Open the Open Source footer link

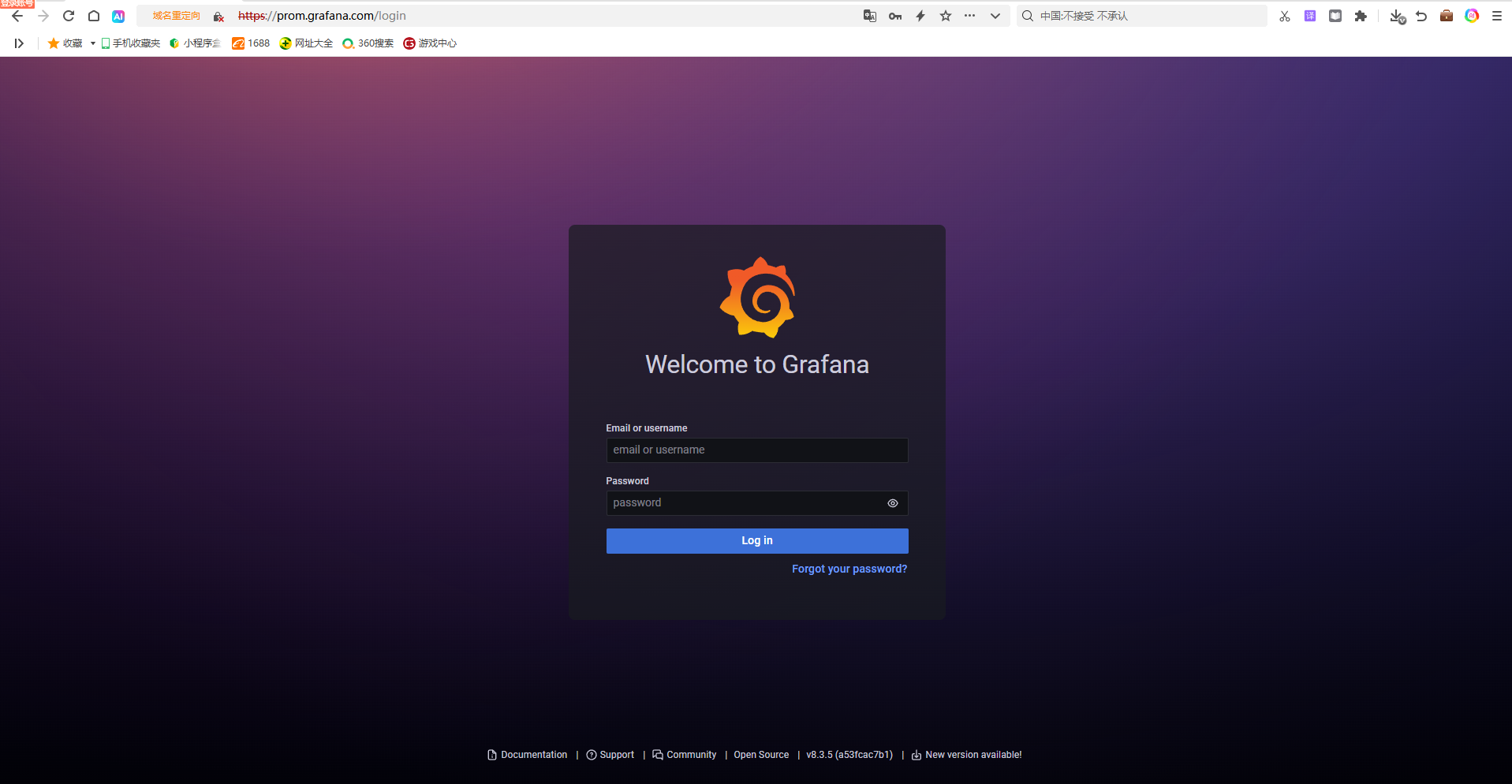[x=761, y=755]
